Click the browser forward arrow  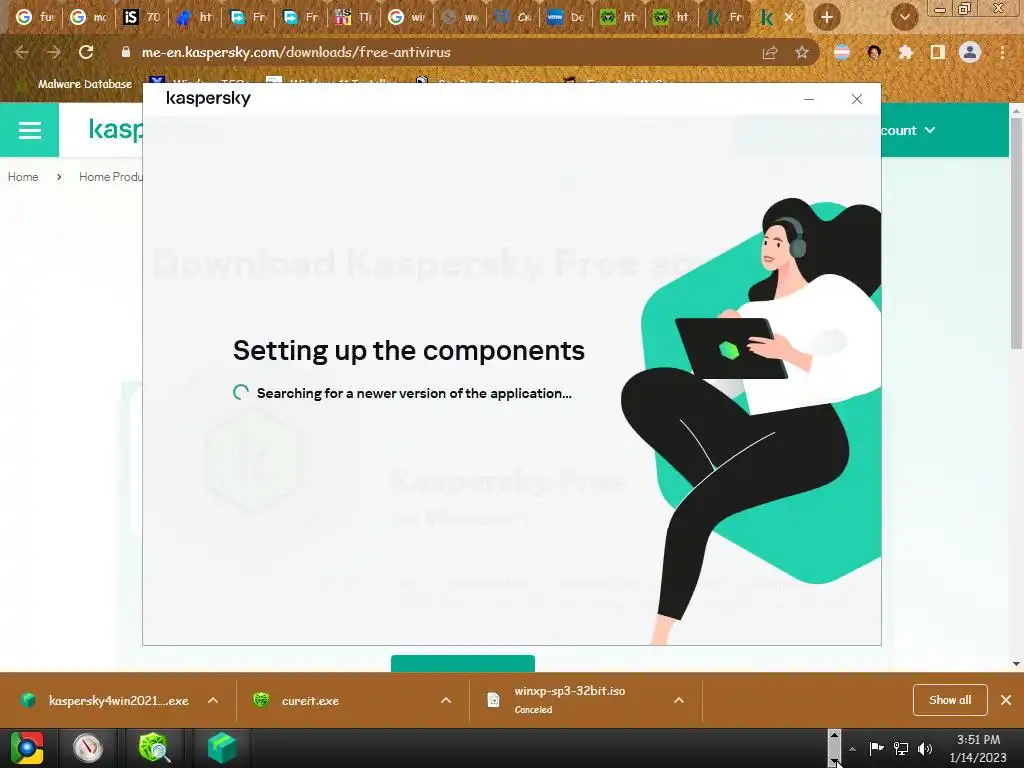click(54, 52)
